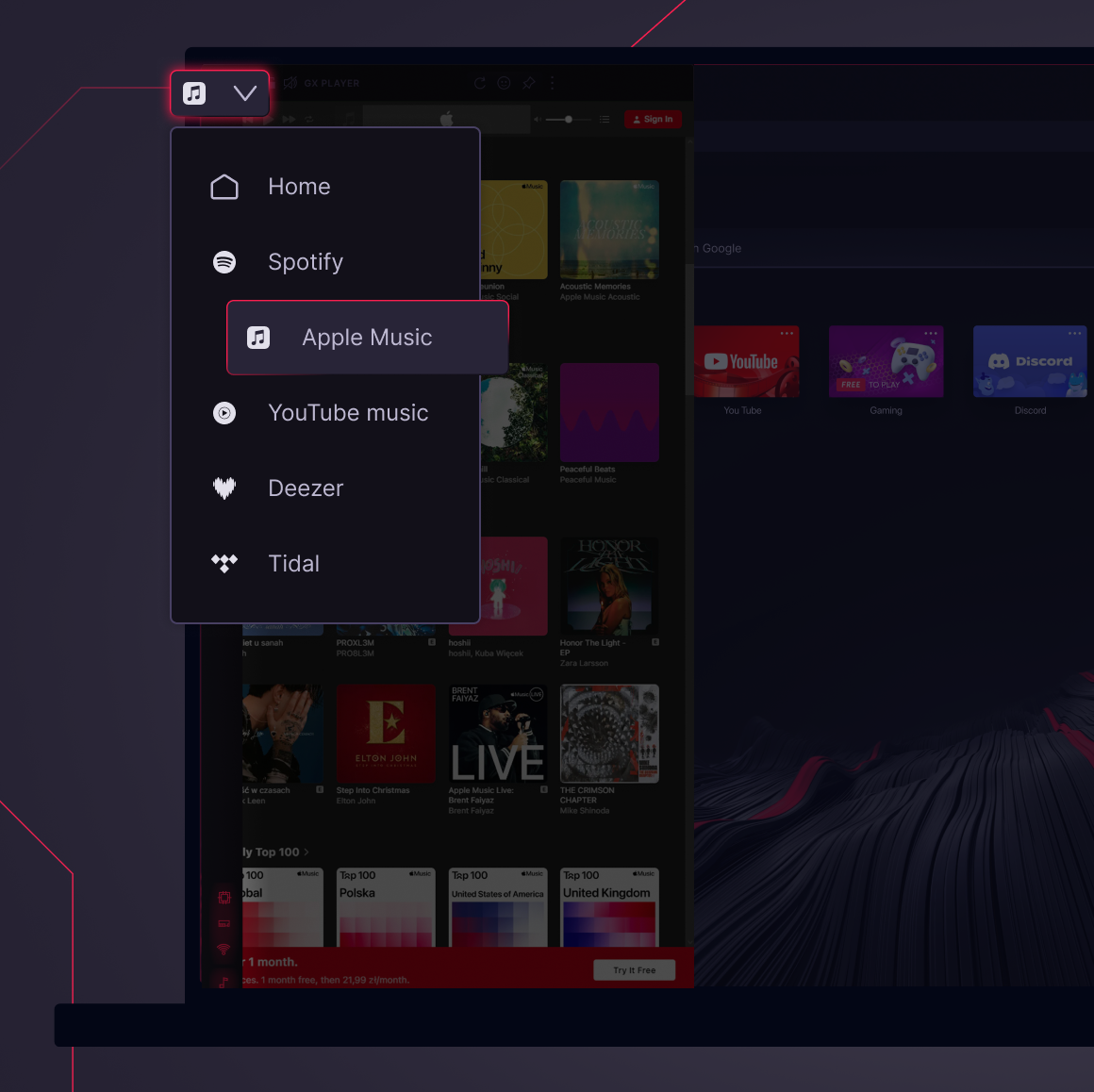This screenshot has width=1094, height=1092.
Task: Select Spotify from the music service menu
Action: click(x=306, y=262)
